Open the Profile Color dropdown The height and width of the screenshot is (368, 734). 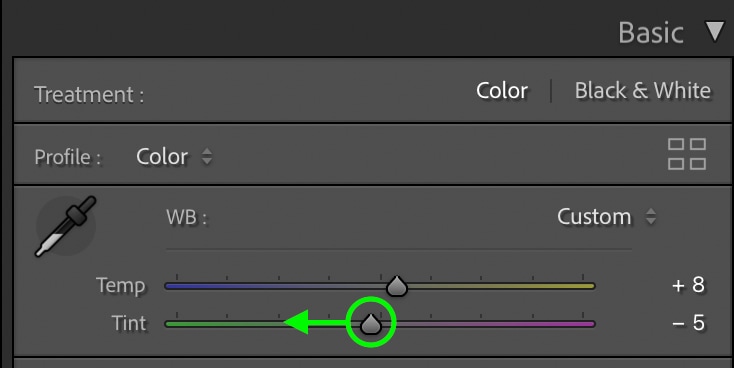(174, 156)
